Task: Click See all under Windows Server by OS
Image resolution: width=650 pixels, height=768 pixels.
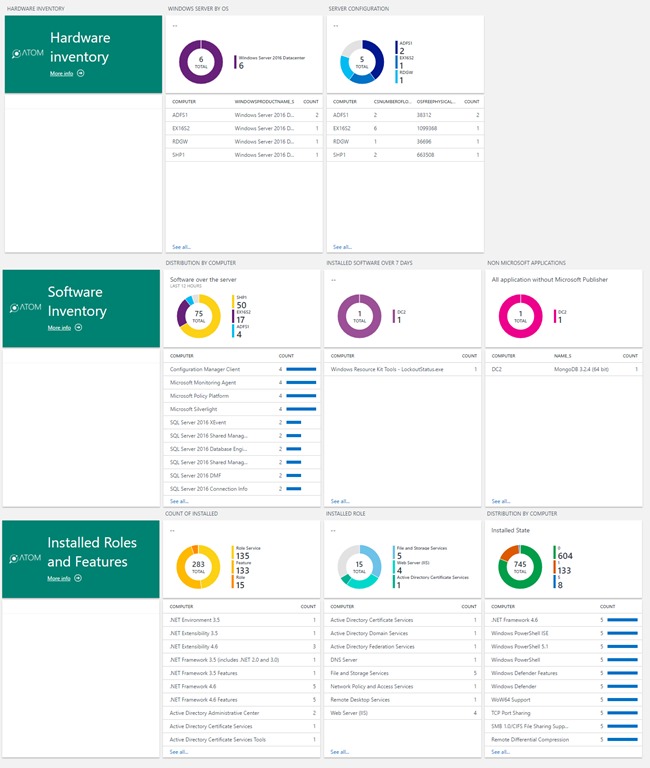Action: coord(181,247)
